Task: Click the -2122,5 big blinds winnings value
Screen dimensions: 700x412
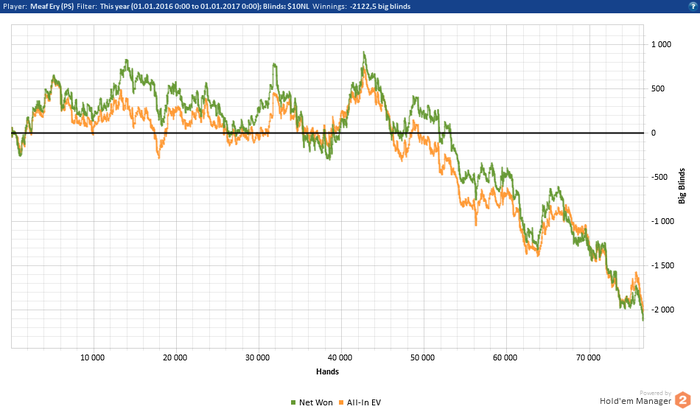Action: pyautogui.click(x=380, y=6)
